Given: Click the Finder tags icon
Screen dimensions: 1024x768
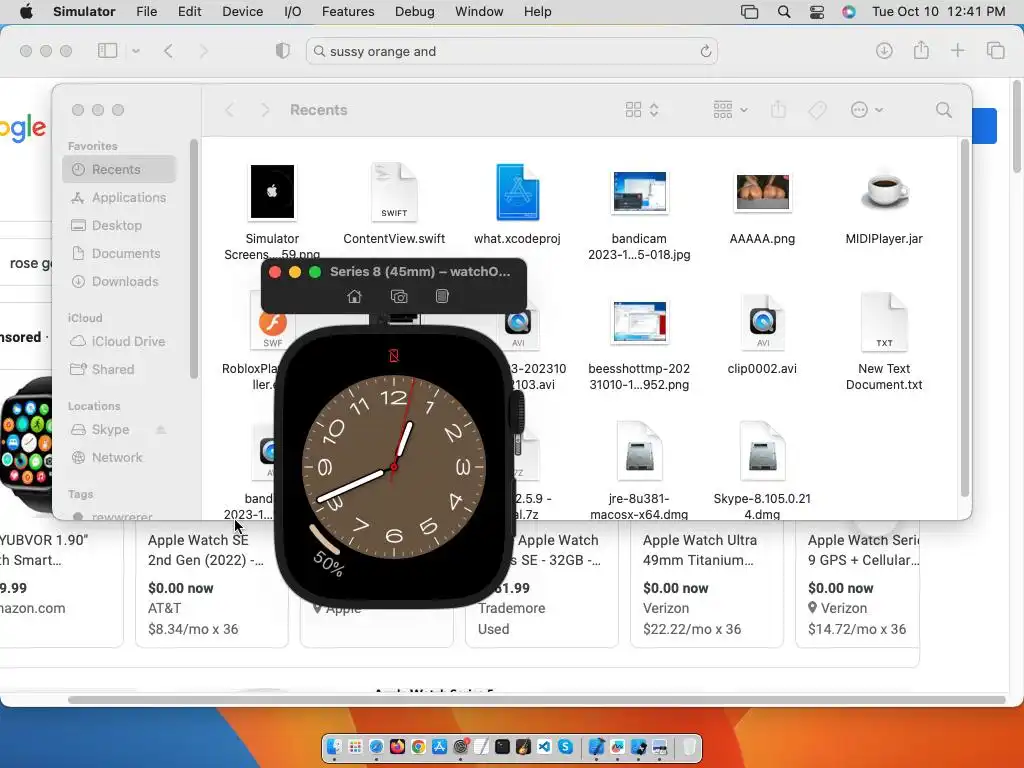Looking at the screenshot, I should pos(817,110).
